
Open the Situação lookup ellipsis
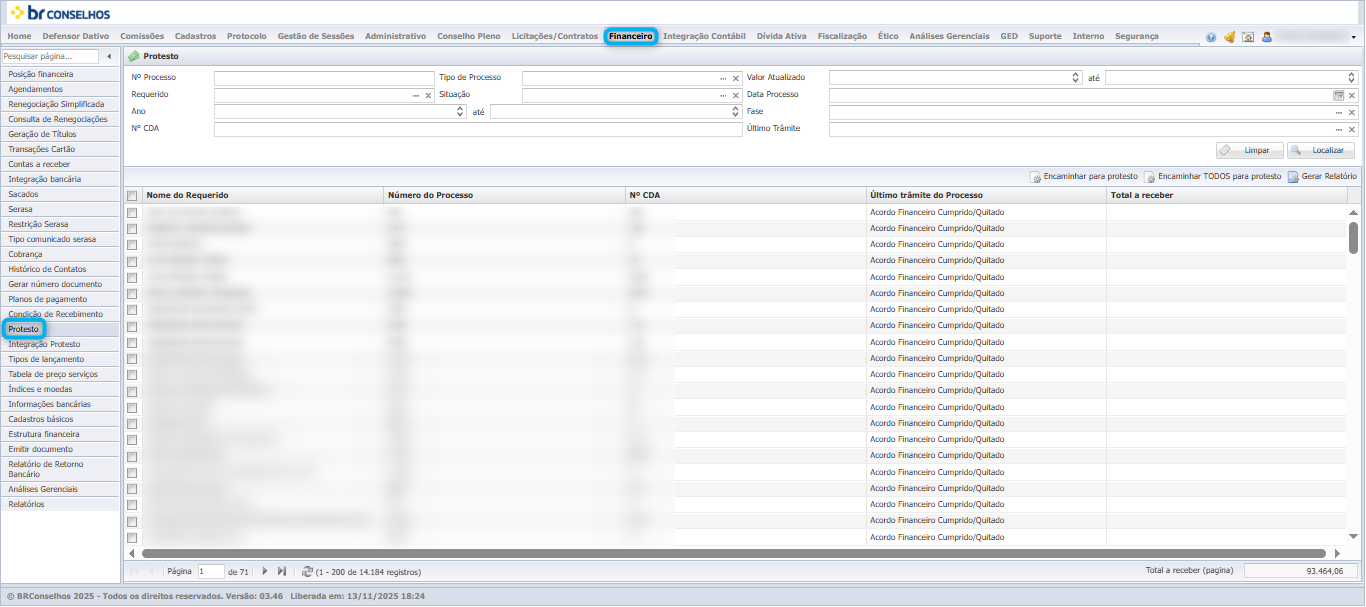tap(723, 95)
